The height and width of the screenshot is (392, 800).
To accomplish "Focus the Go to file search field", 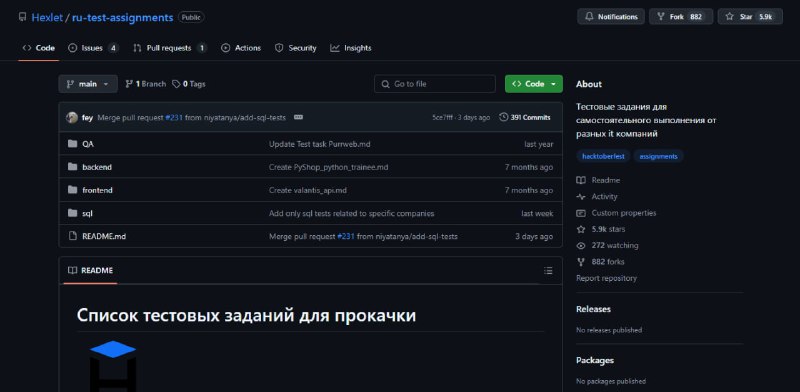I will [435, 84].
